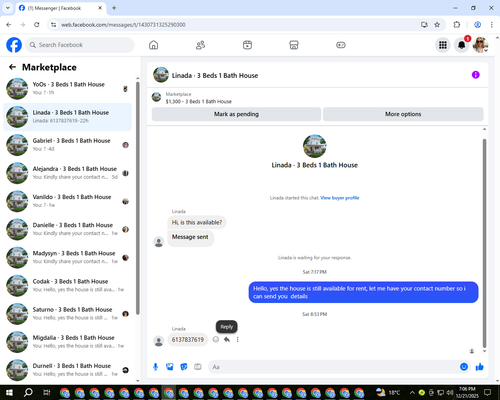
Task: Click the Hi, is this available? message
Action: [197, 222]
